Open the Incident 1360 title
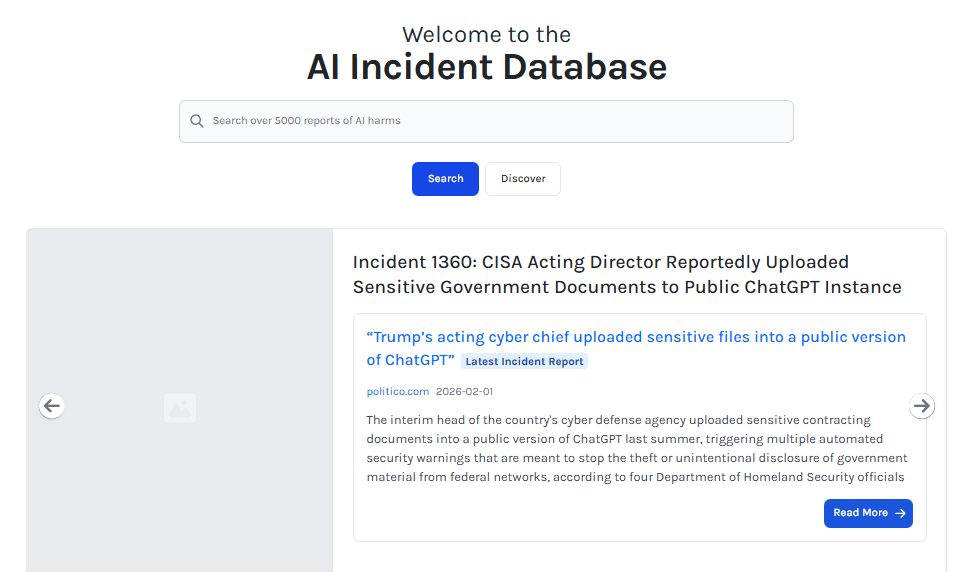 [x=600, y=263]
